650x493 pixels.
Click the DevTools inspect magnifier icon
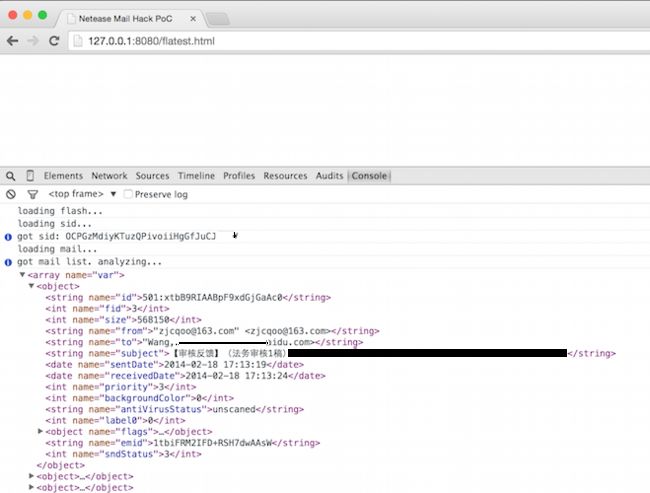click(x=11, y=176)
